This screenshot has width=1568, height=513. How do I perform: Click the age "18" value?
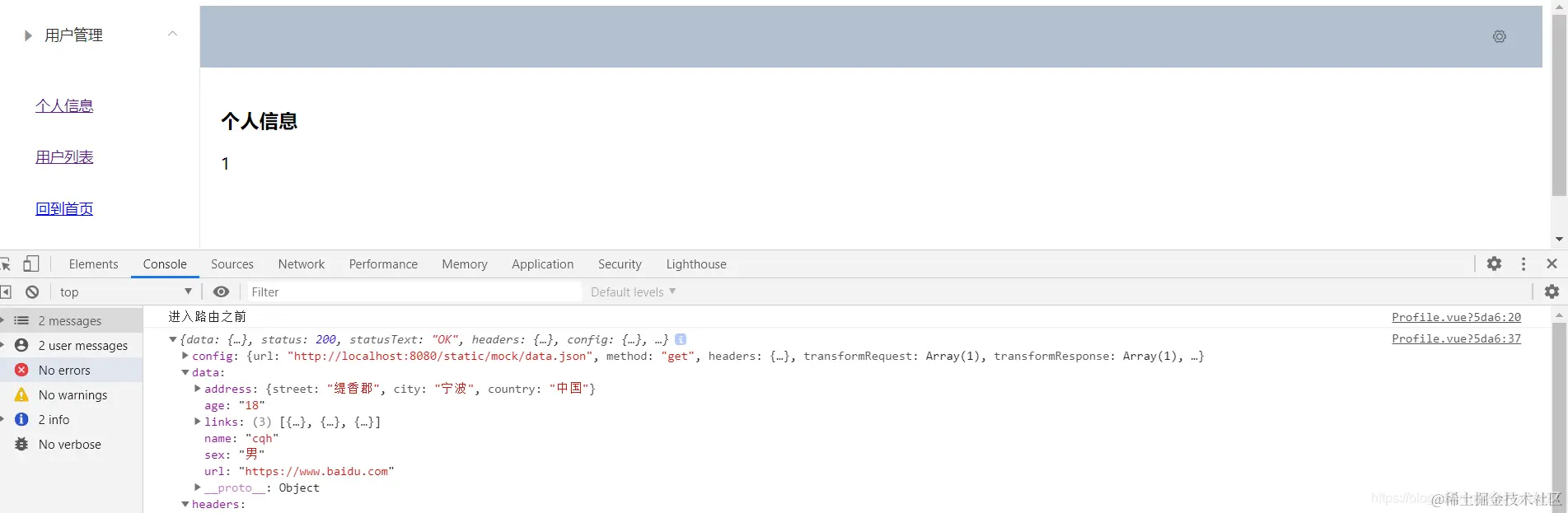252,405
